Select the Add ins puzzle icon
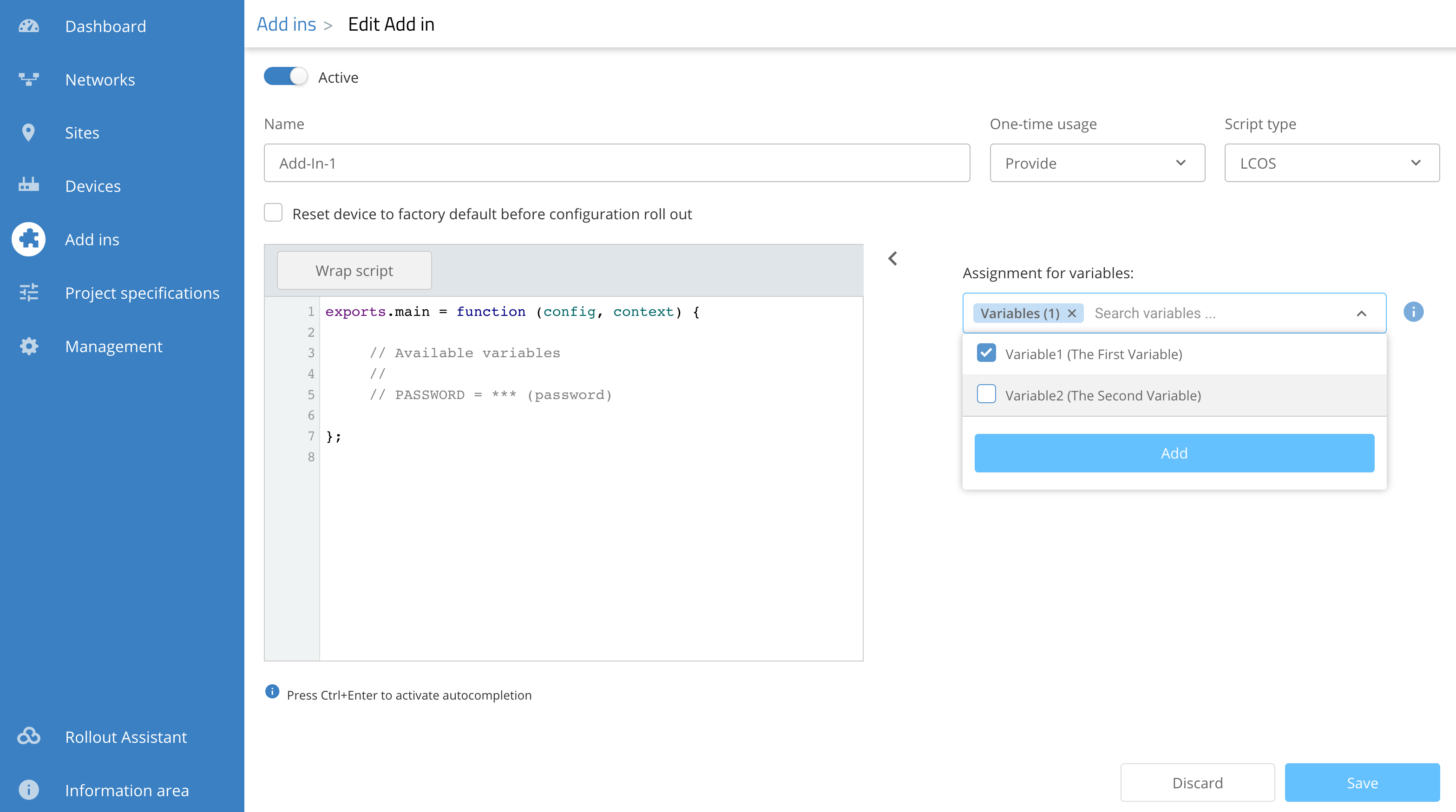 pos(28,239)
